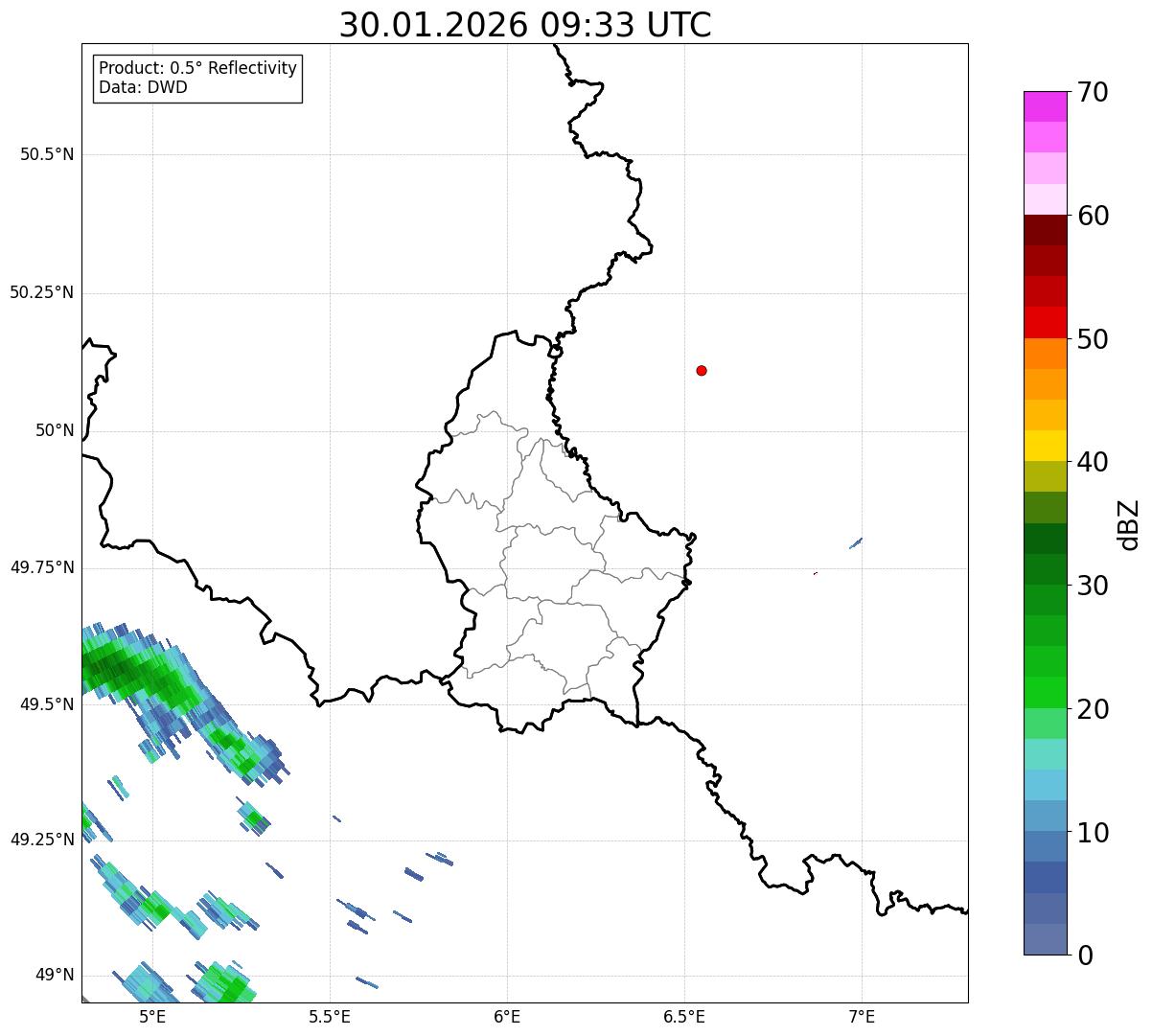The height and width of the screenshot is (1036, 1152).
Task: Click the 7°E longitude label
Action: pos(862,1017)
